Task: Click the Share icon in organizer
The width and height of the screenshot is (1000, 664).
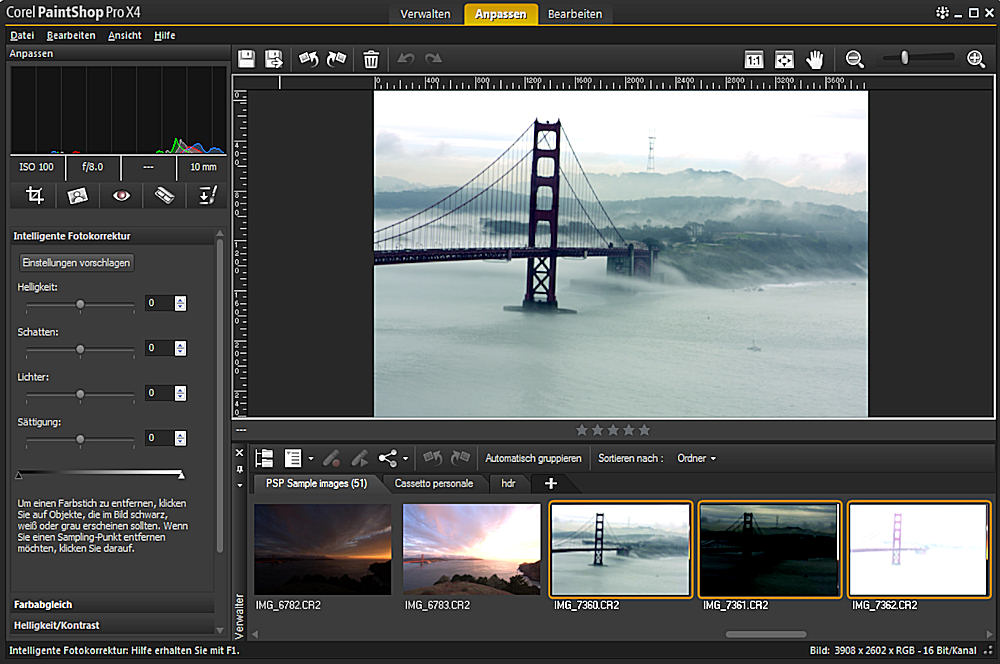Action: [x=388, y=458]
